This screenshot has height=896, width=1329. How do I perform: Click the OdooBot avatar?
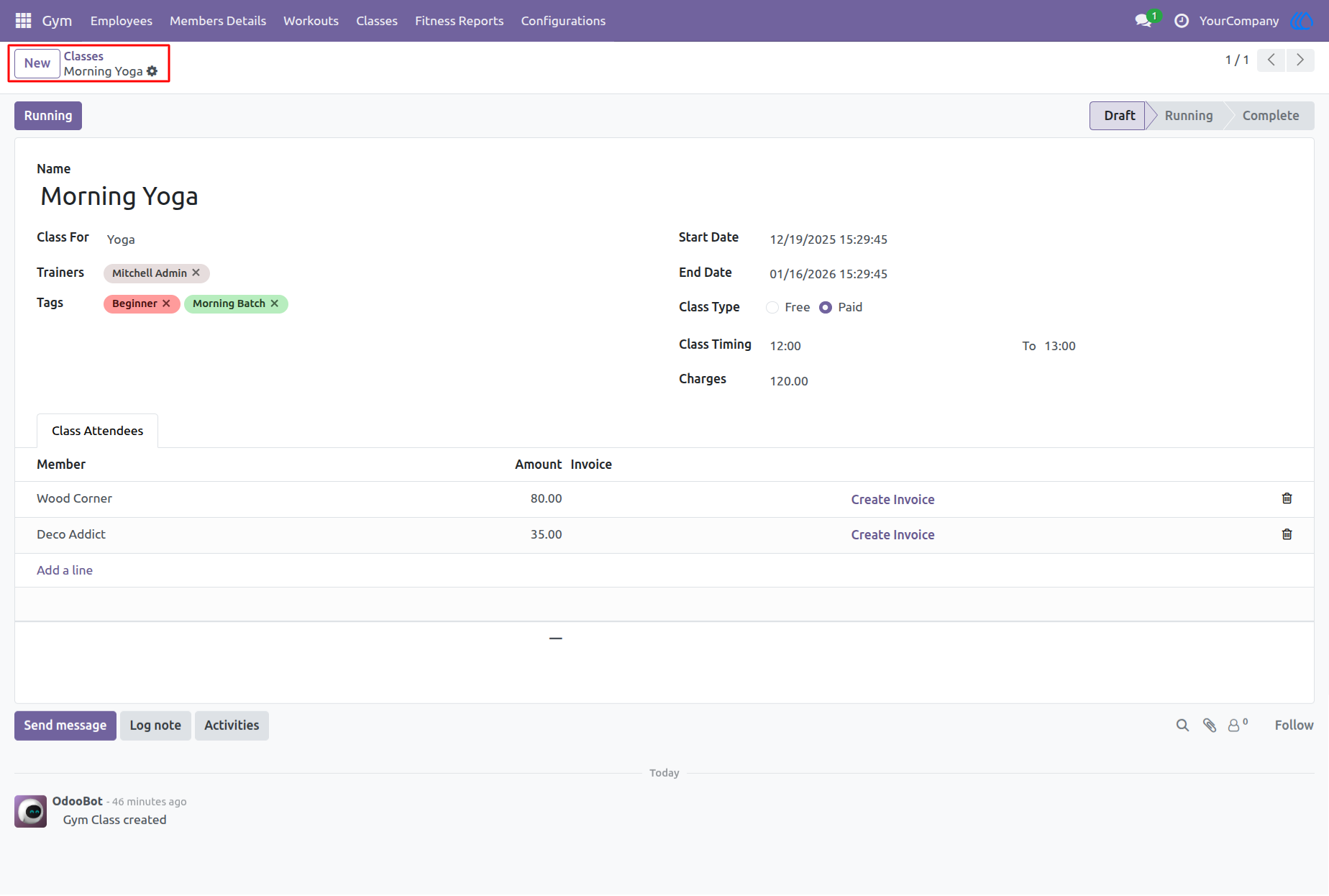coord(31,811)
